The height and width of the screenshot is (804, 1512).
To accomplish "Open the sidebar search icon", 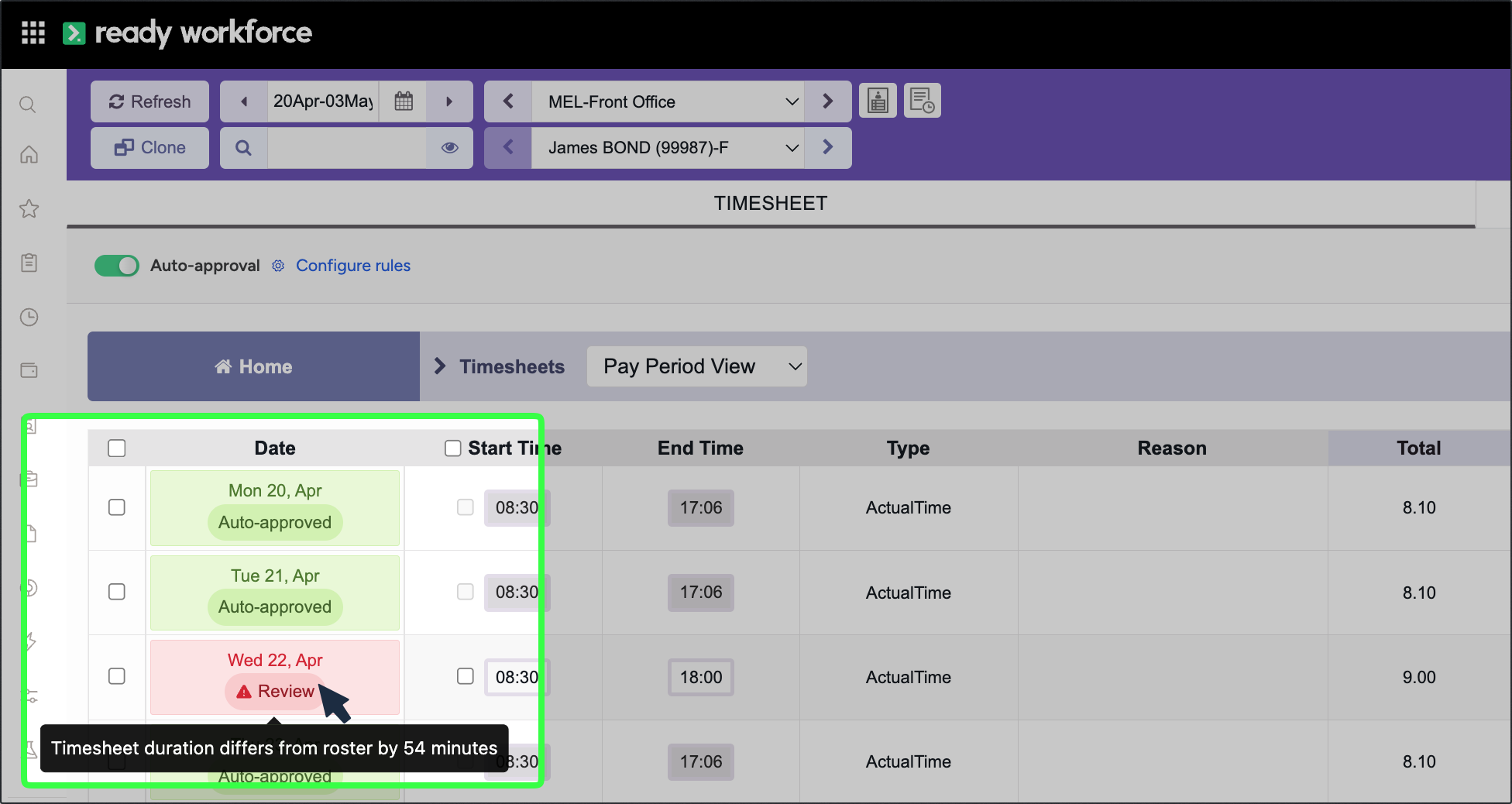I will [28, 105].
